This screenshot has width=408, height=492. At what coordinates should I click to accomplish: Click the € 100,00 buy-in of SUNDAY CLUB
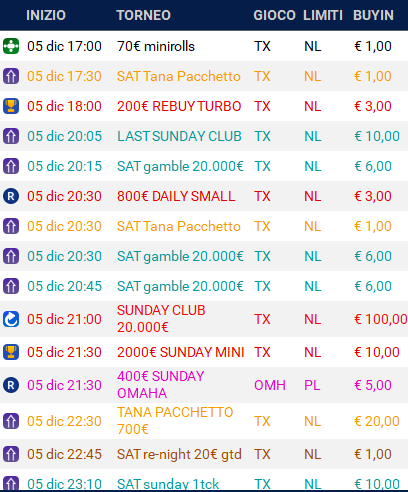(380, 319)
